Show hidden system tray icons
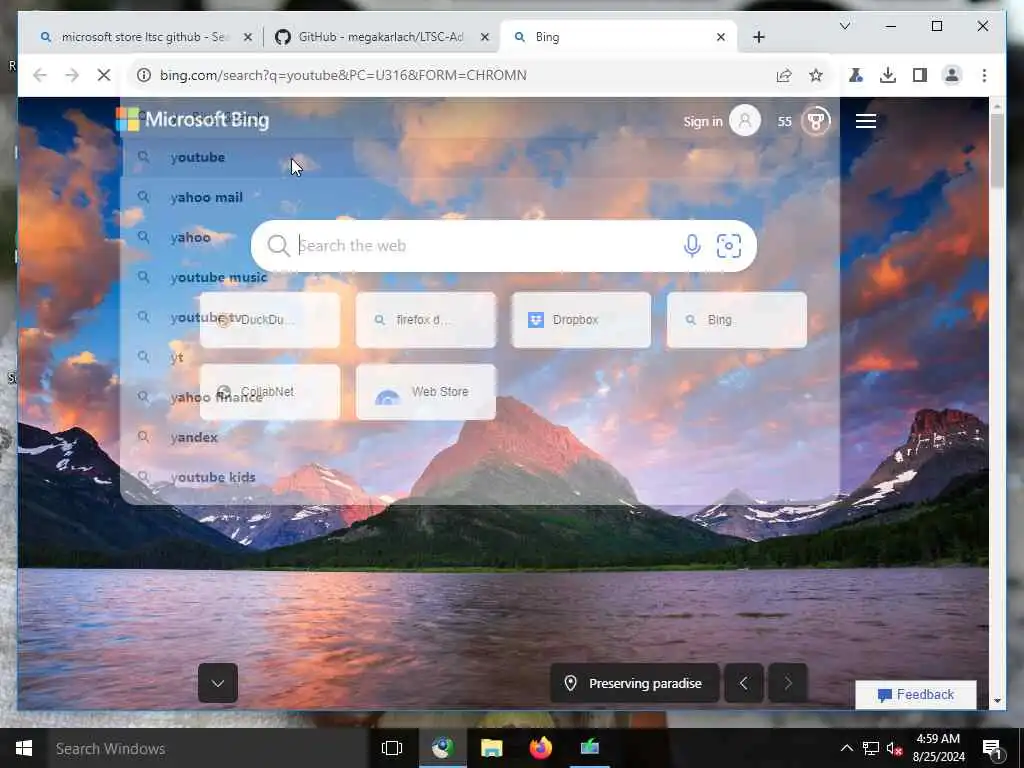 point(846,748)
